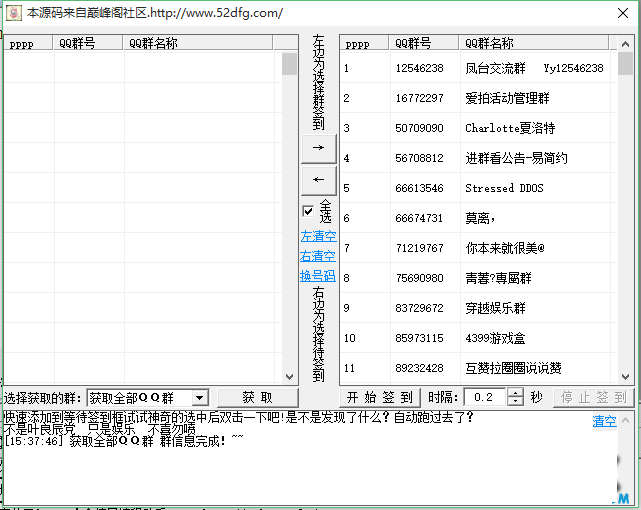Click the left arrow move button
Image resolution: width=641 pixels, height=510 pixels.
tap(318, 180)
